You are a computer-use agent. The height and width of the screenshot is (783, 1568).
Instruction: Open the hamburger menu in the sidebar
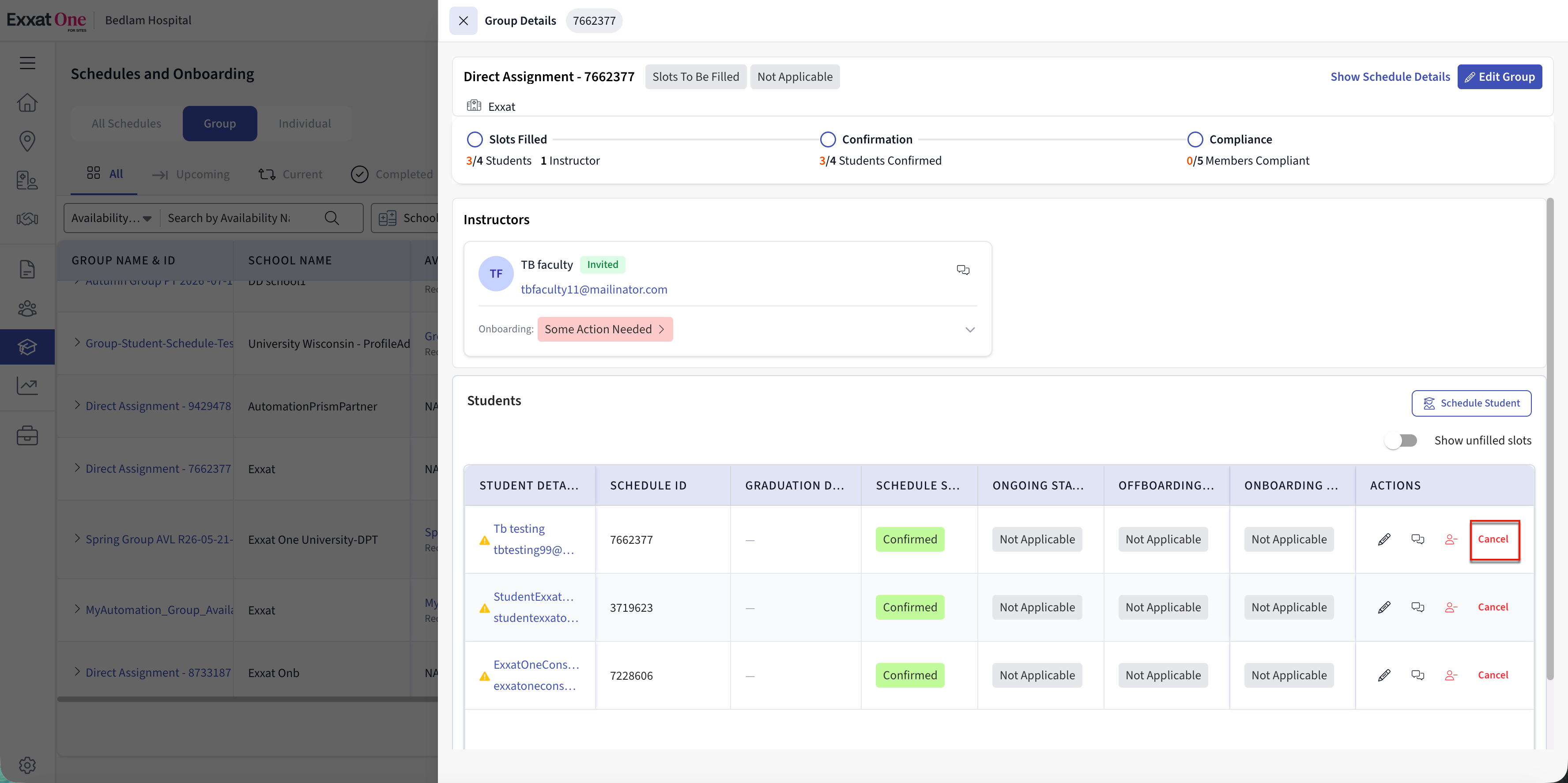click(x=27, y=63)
